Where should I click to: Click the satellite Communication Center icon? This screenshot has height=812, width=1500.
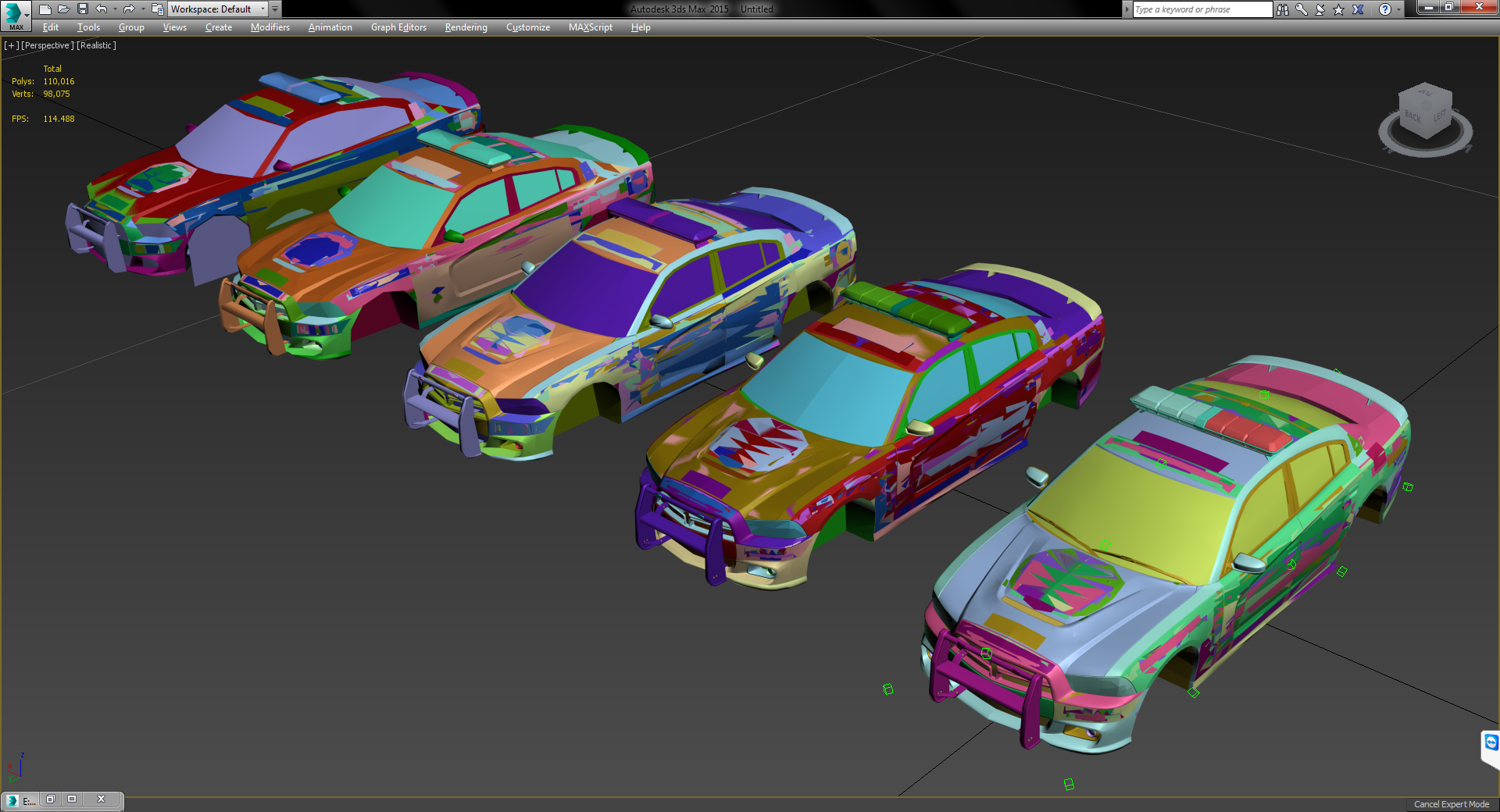tap(1320, 9)
